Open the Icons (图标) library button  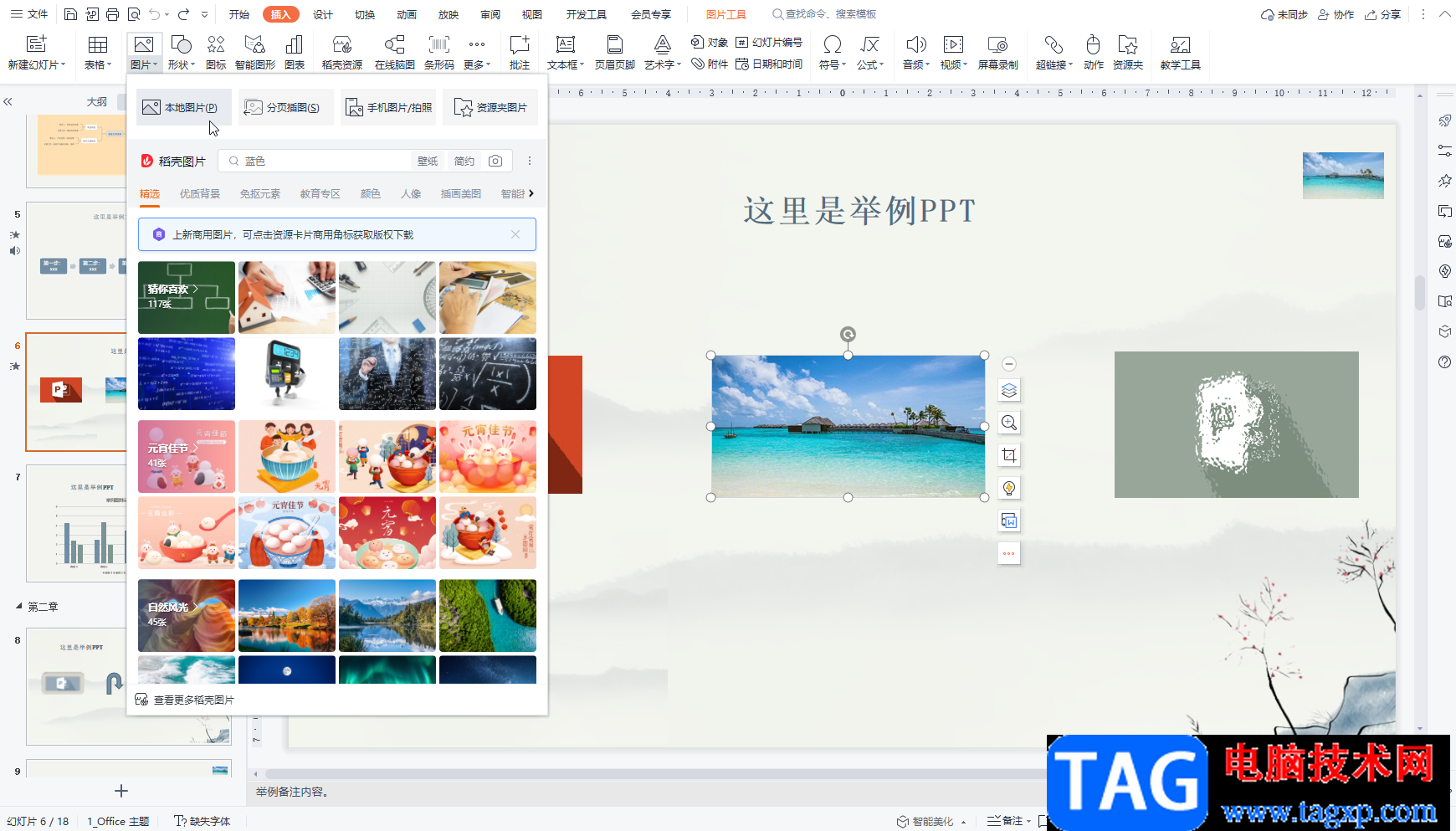(216, 53)
